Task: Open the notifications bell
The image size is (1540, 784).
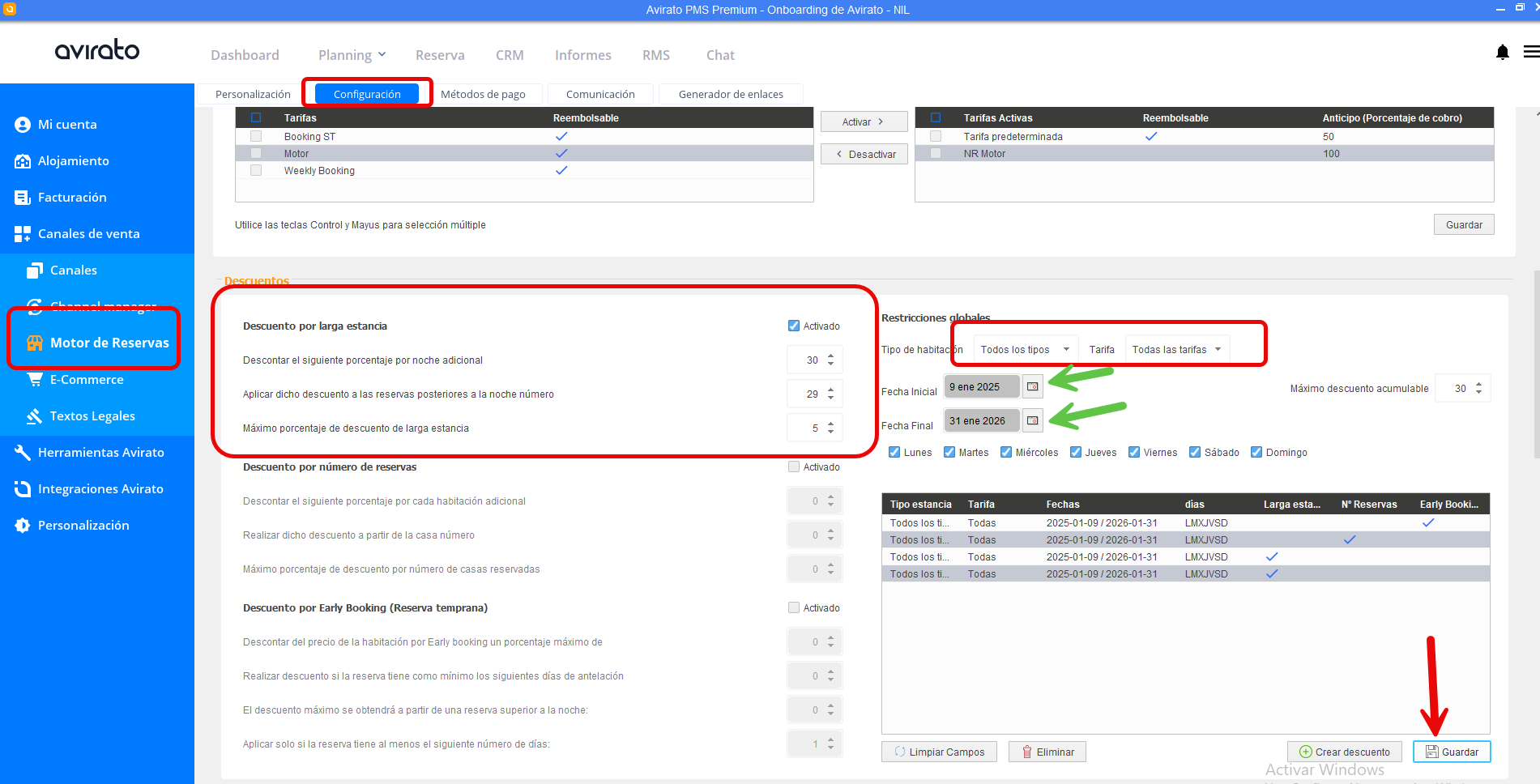Action: pos(1503,53)
